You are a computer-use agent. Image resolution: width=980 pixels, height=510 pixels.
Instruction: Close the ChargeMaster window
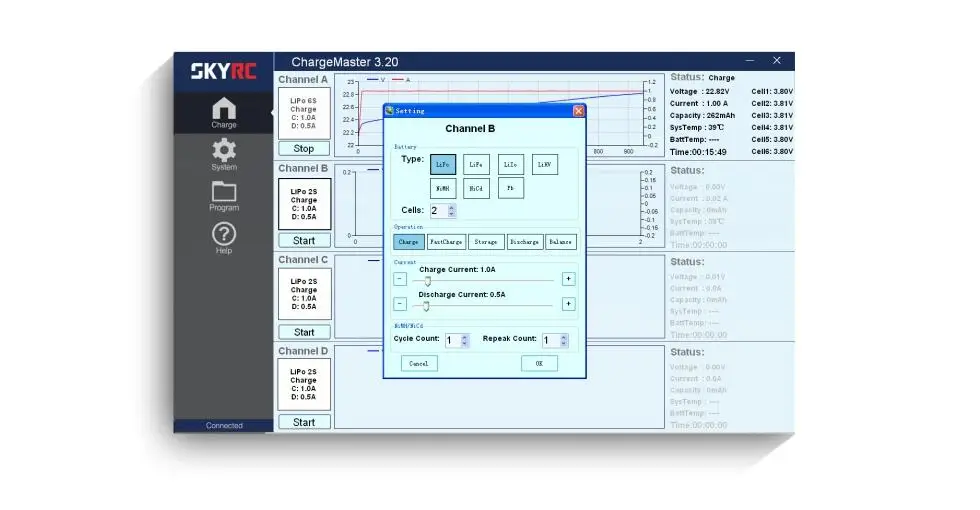pyautogui.click(x=777, y=61)
